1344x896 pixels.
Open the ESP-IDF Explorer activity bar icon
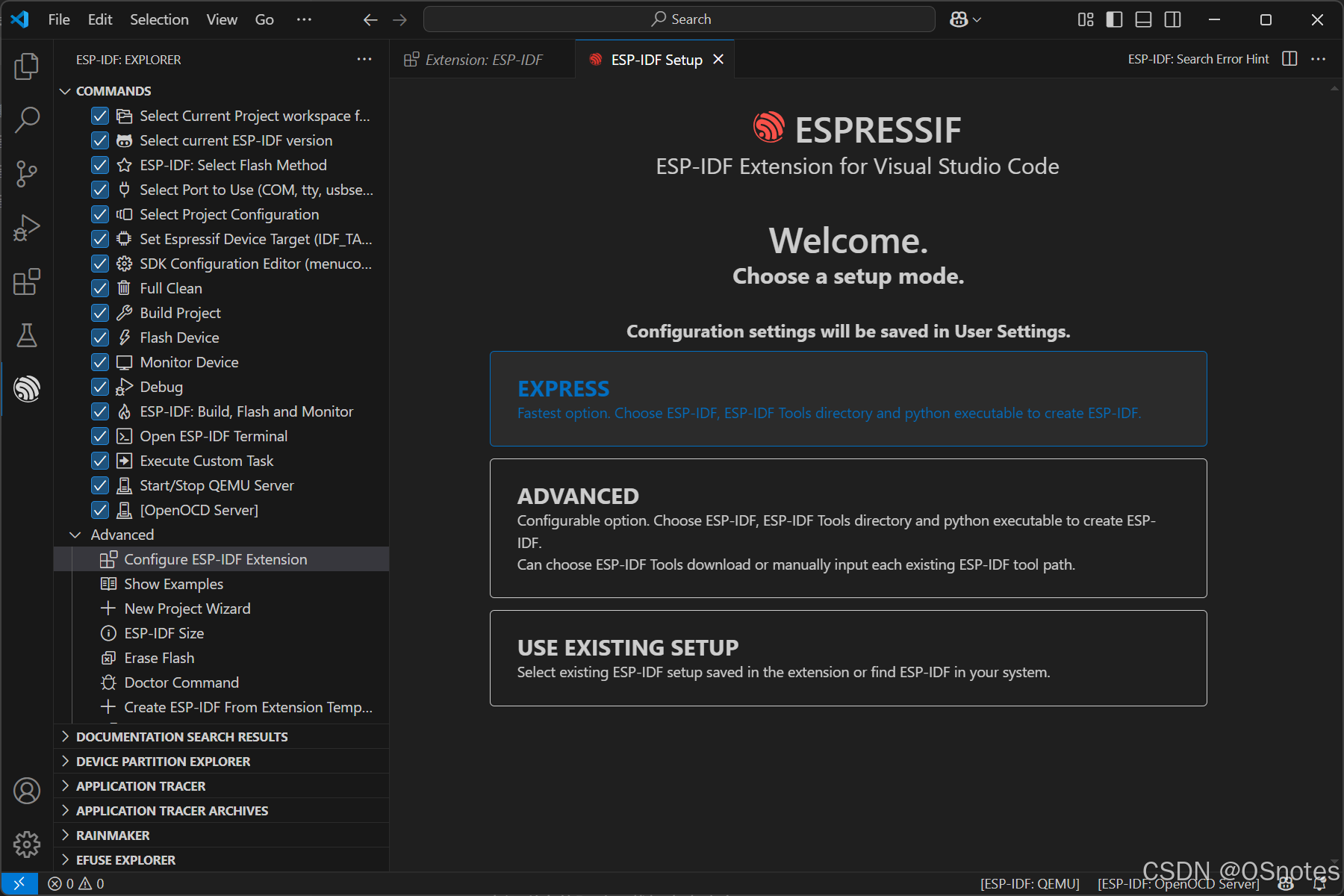point(27,389)
